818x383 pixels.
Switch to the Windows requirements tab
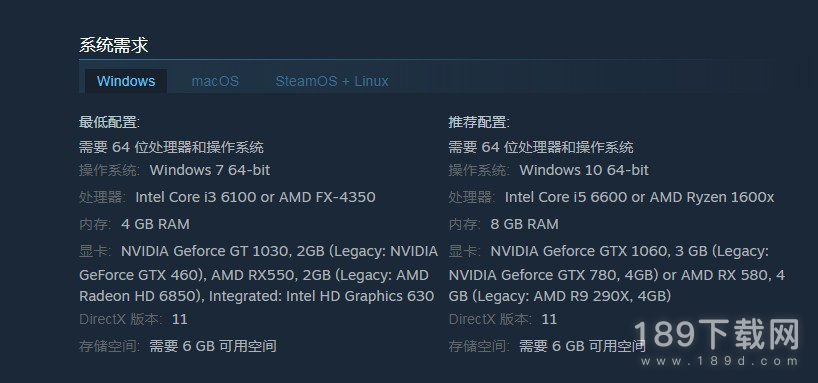[126, 81]
